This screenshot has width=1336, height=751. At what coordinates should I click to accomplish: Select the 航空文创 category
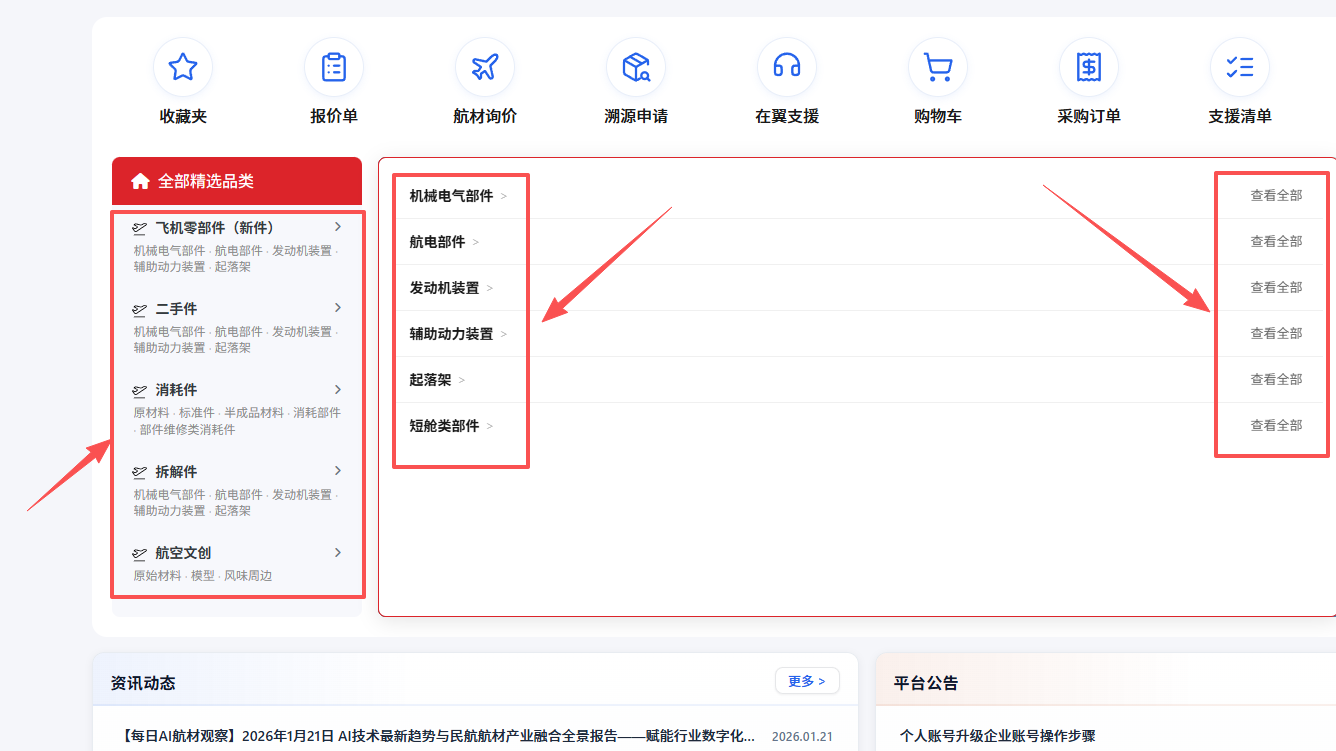[183, 553]
